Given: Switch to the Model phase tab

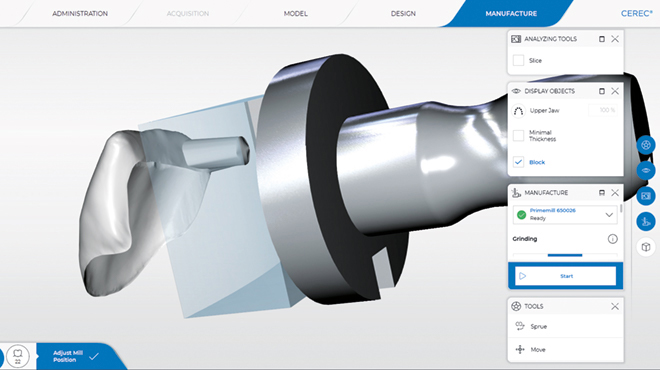Looking at the screenshot, I should [x=295, y=13].
